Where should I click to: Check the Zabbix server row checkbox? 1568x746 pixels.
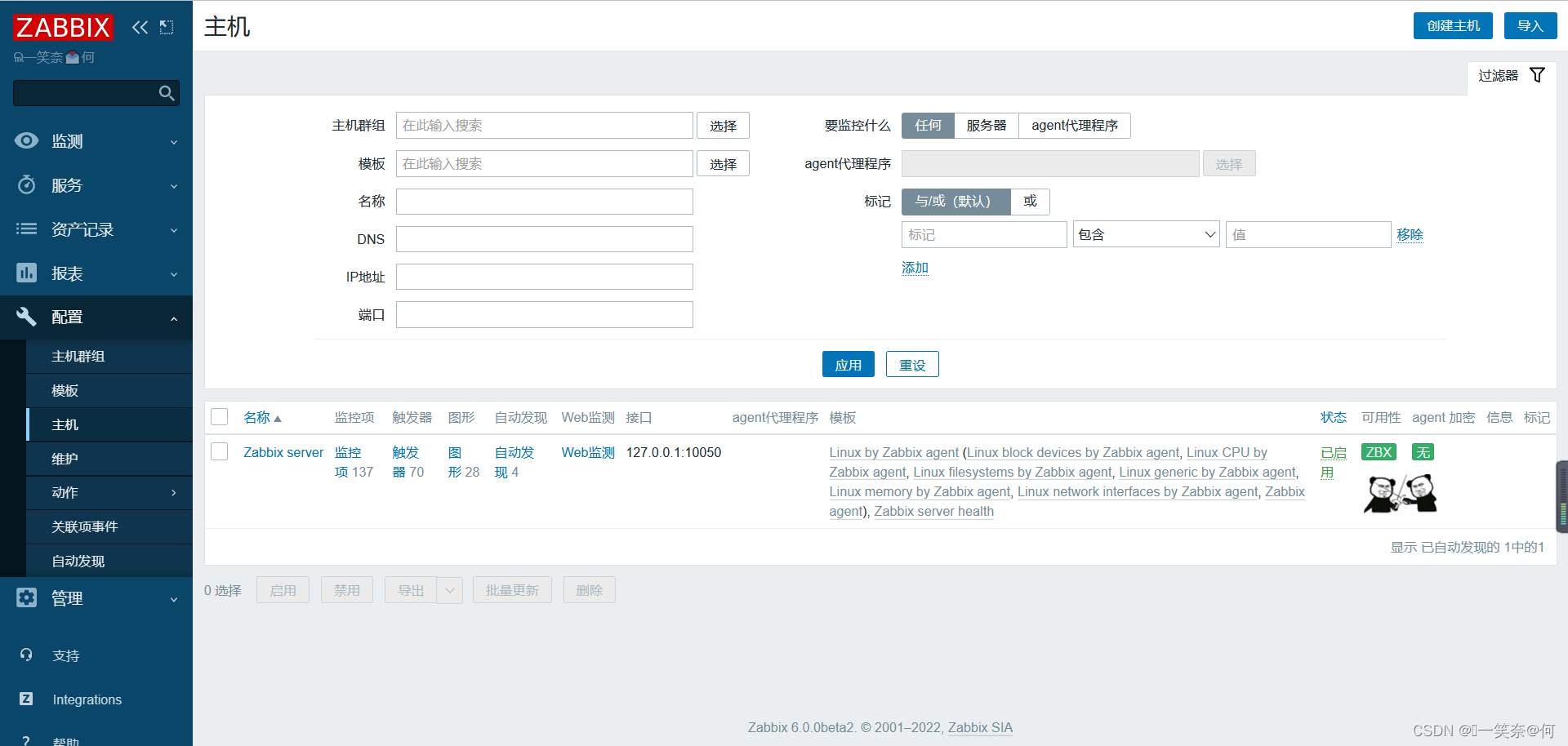click(219, 451)
